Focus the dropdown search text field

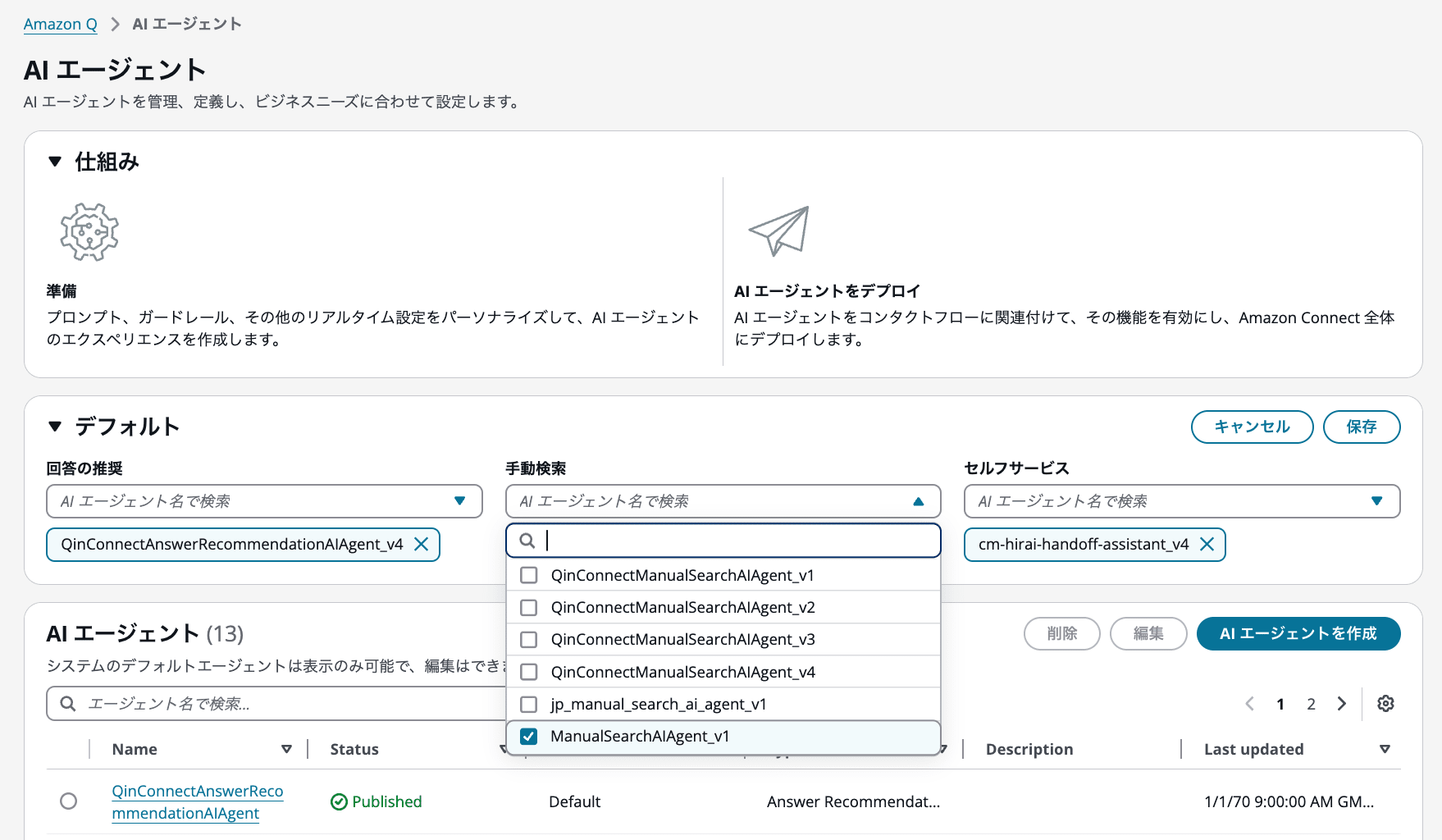tap(723, 541)
